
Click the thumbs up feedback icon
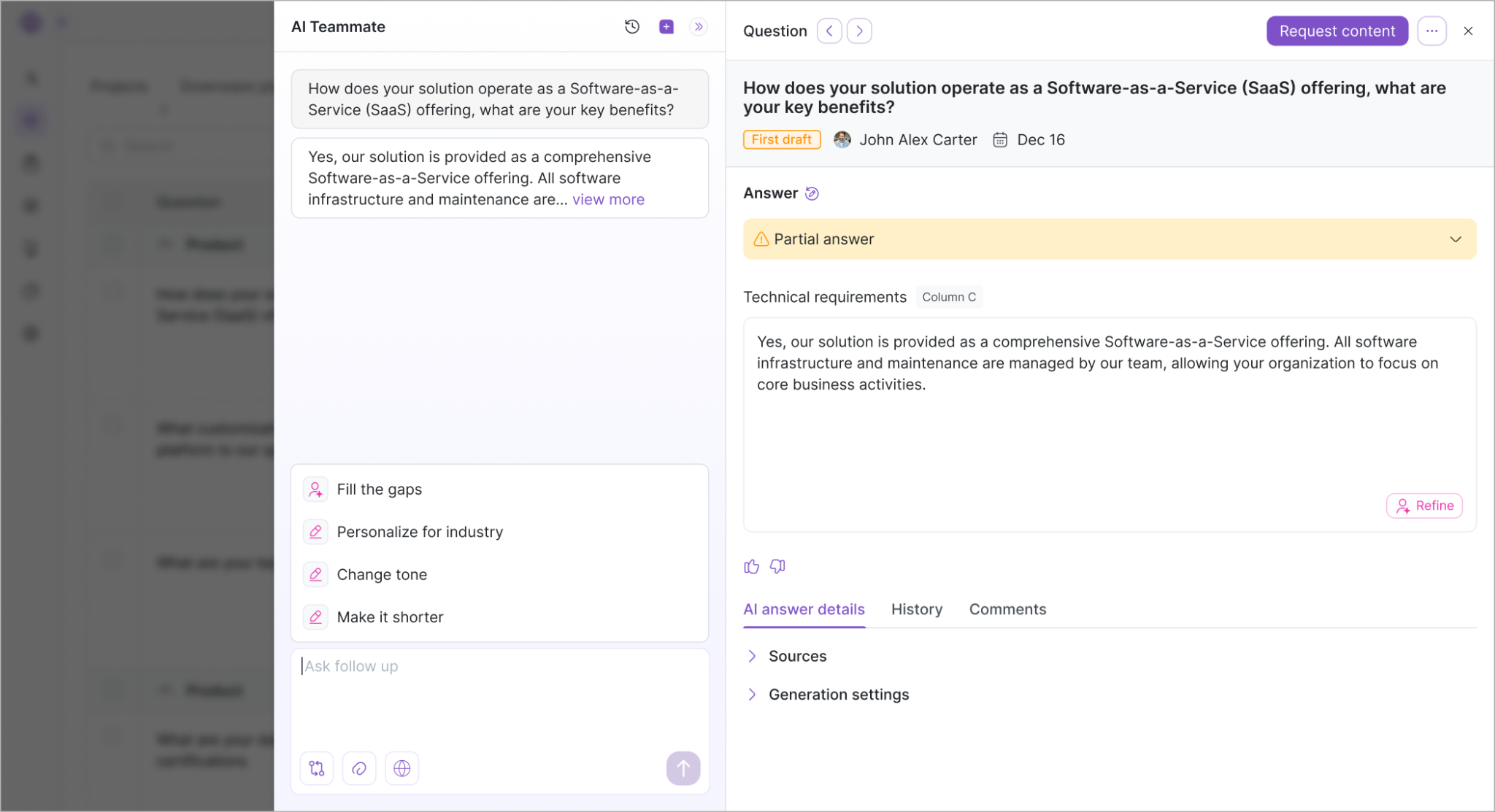coord(752,567)
